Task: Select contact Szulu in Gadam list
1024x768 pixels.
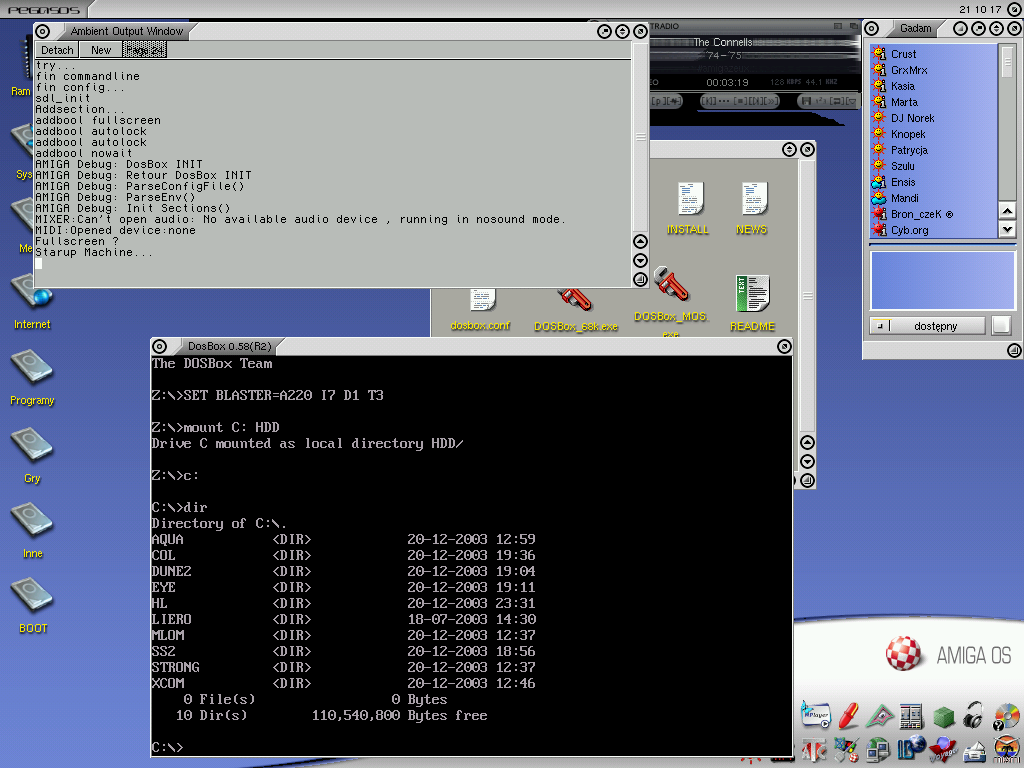Action: 934,166
